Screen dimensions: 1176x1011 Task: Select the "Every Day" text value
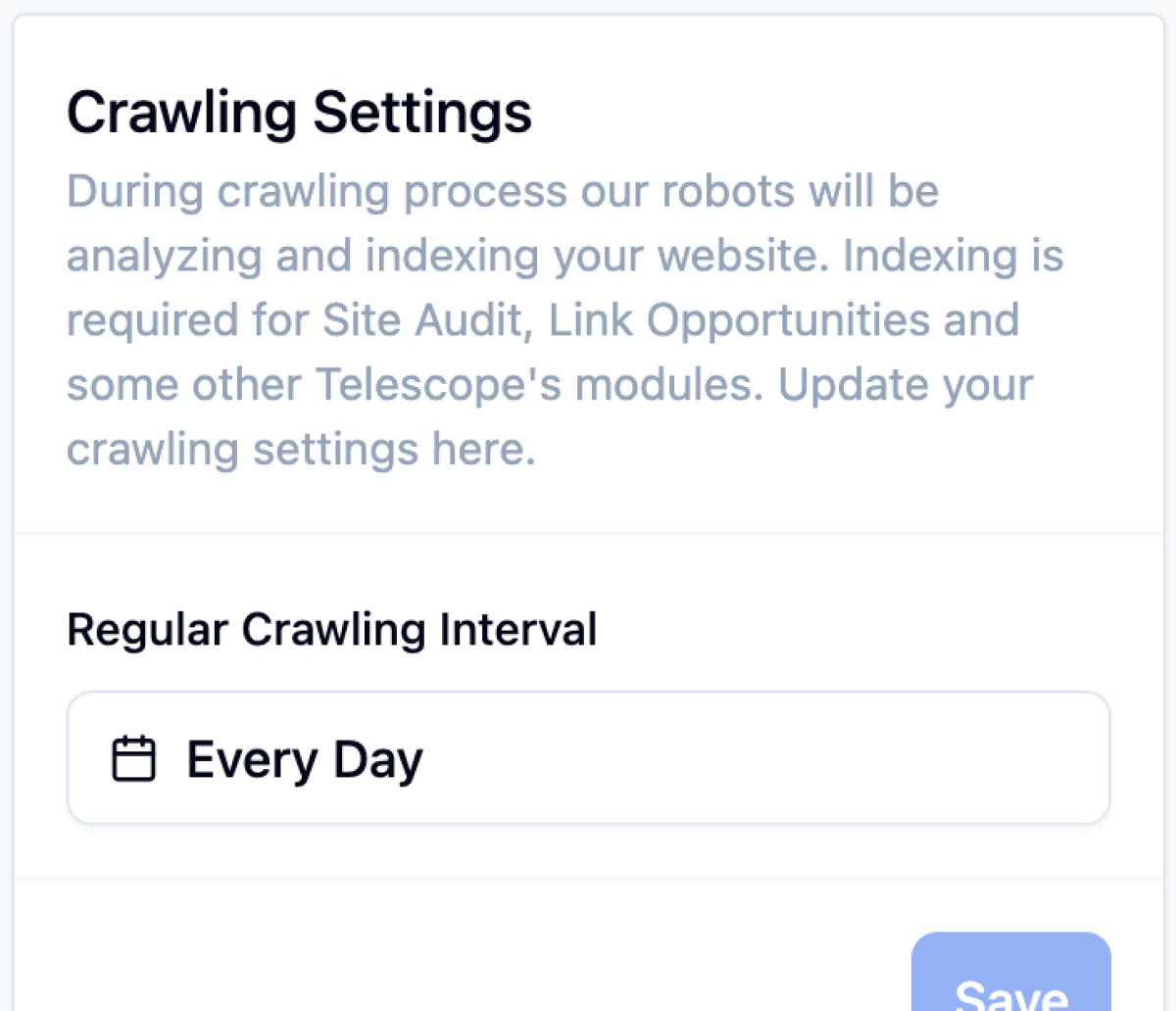(305, 760)
